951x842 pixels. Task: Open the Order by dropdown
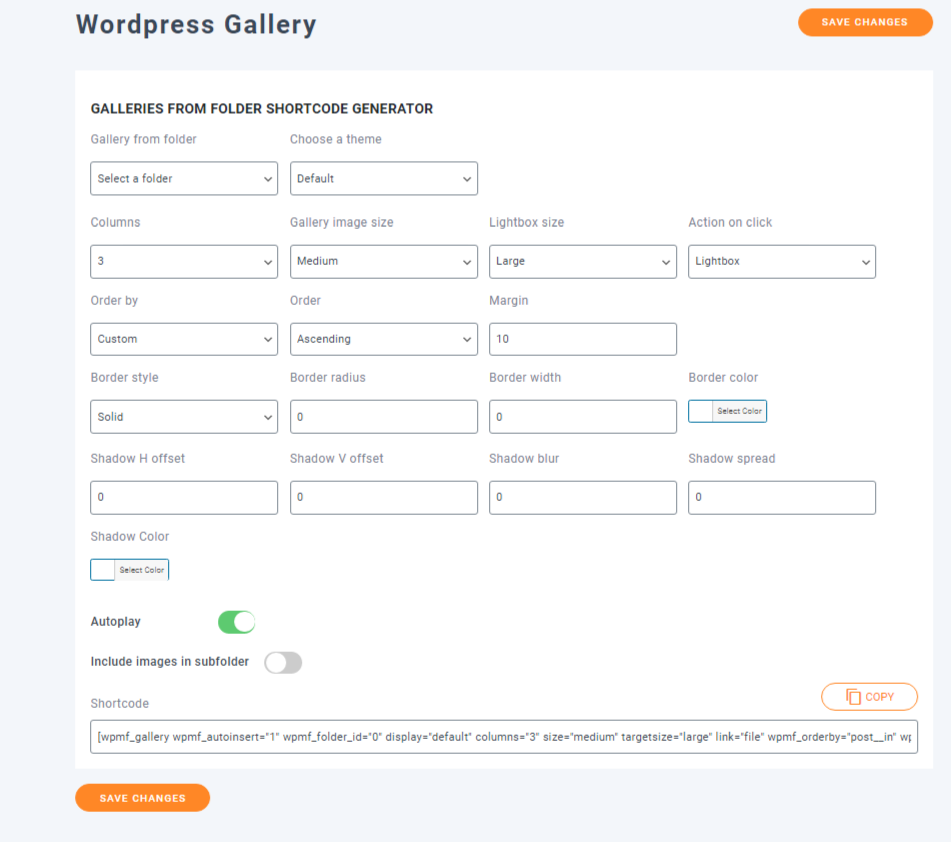pyautogui.click(x=184, y=339)
